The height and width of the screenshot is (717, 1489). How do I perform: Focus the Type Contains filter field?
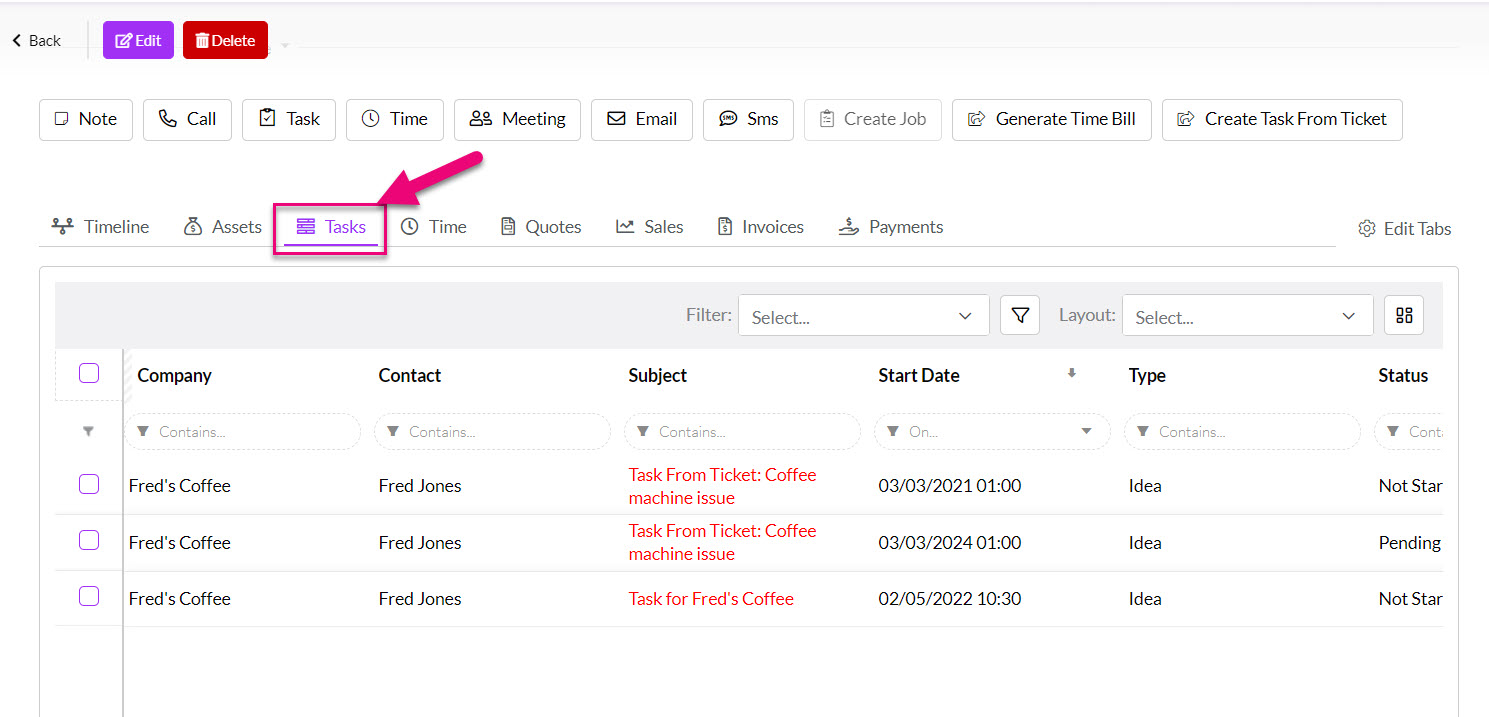[1242, 432]
